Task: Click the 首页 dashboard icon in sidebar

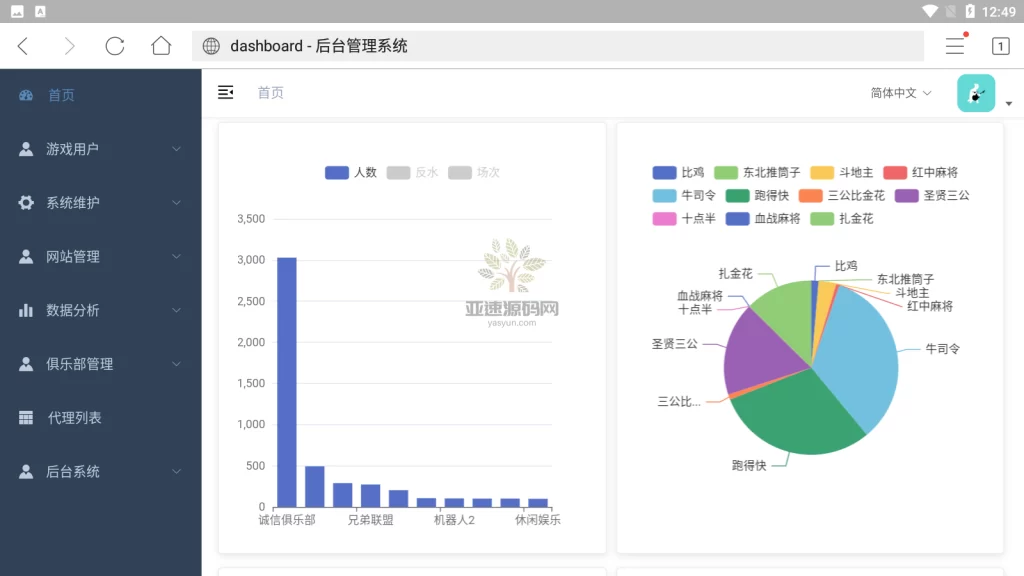Action: (x=24, y=95)
